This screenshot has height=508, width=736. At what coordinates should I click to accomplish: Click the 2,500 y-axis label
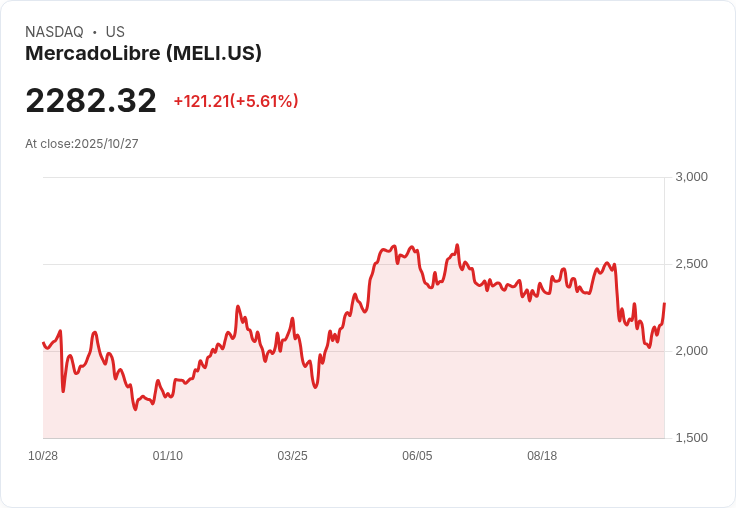(691, 264)
